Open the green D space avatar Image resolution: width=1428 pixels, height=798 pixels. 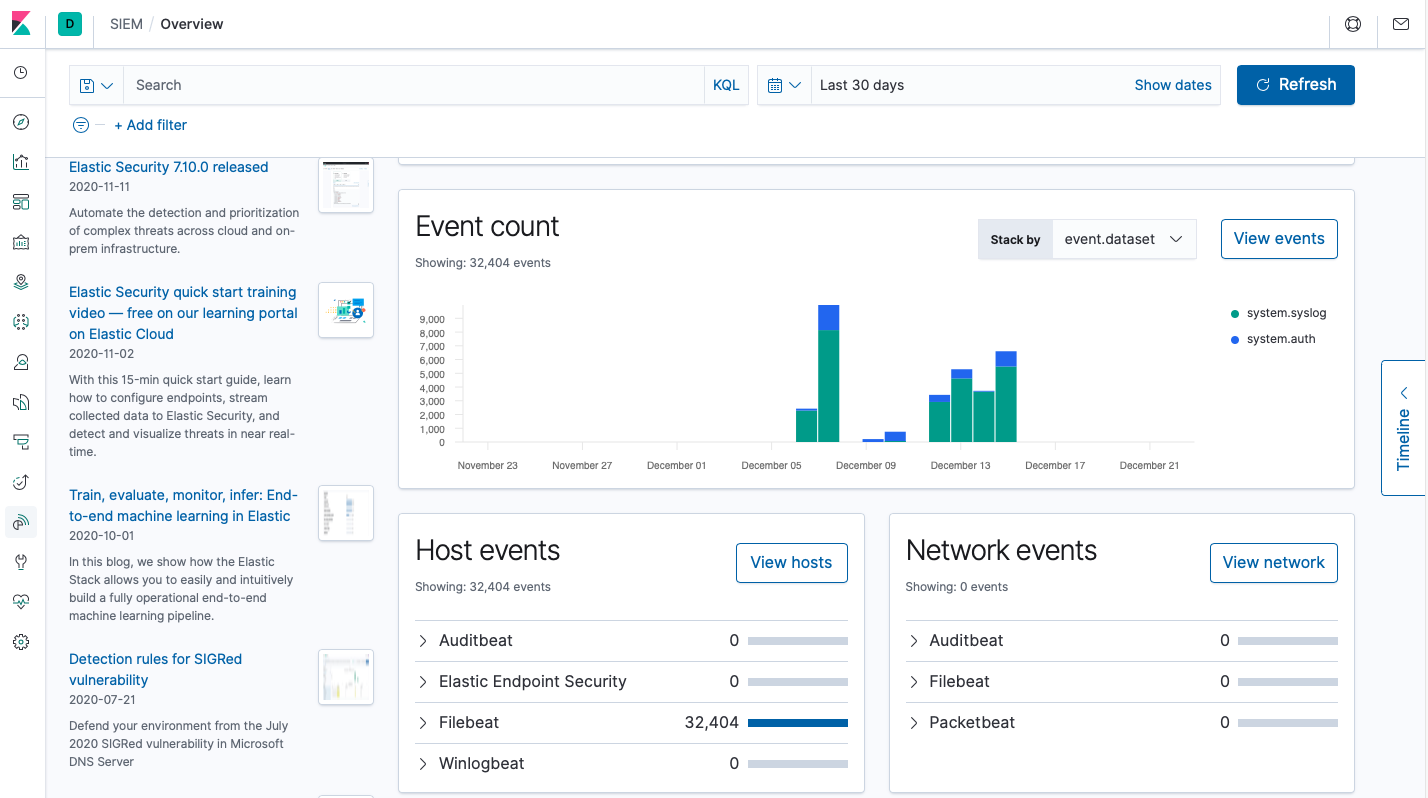[x=69, y=24]
